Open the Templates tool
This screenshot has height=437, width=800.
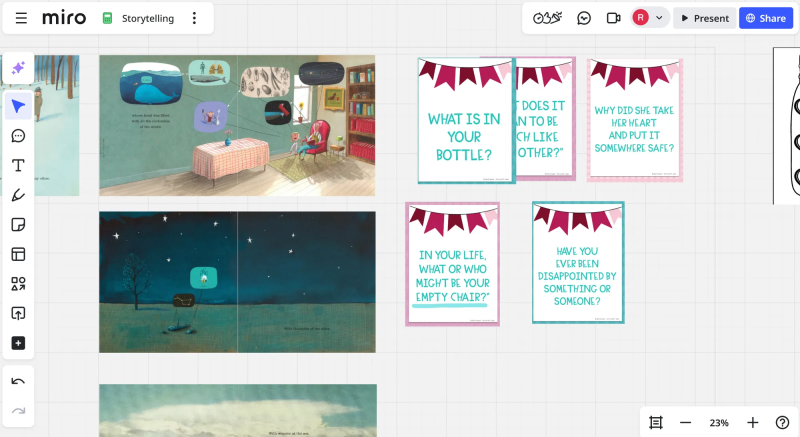tap(18, 254)
